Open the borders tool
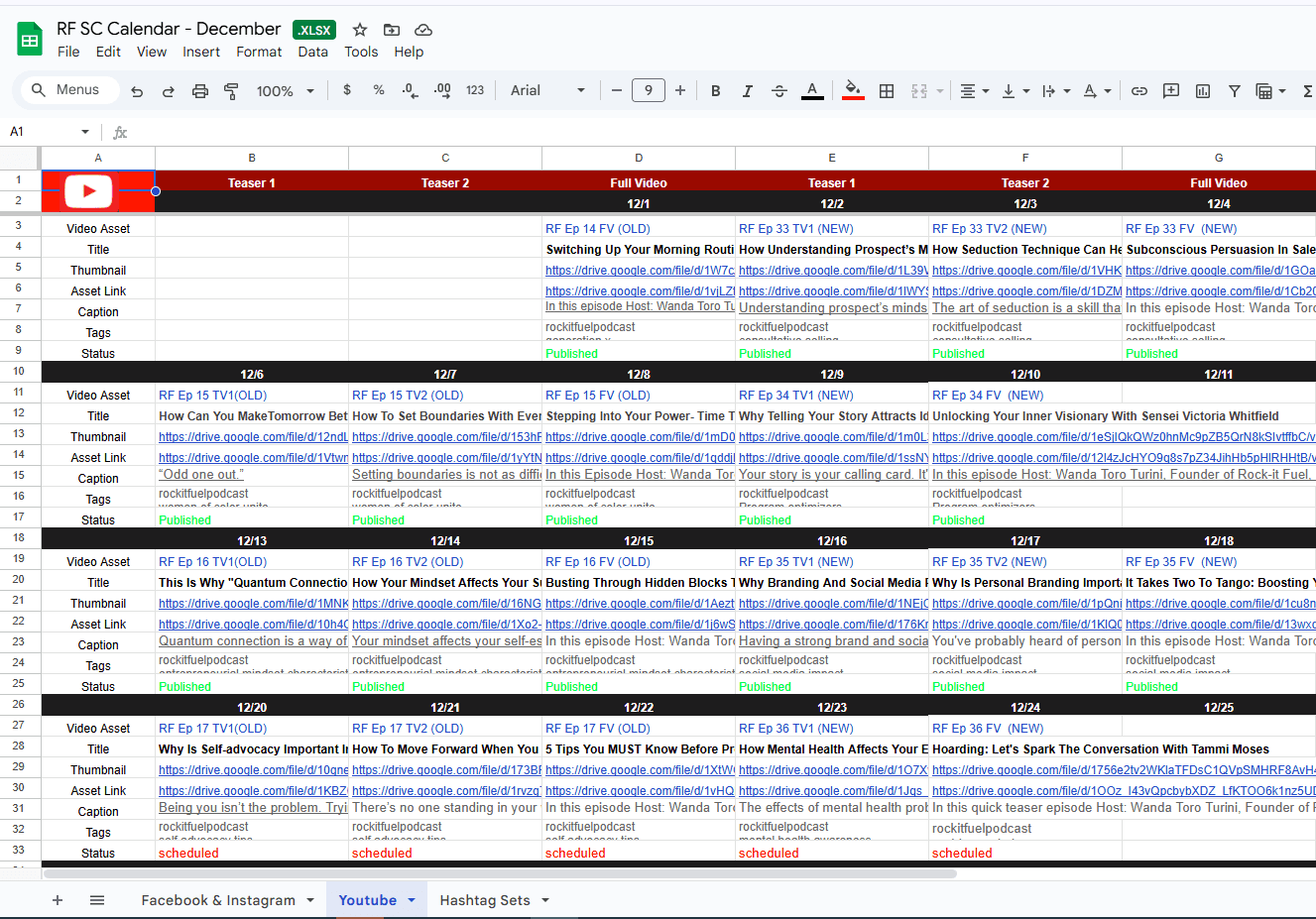 click(887, 90)
